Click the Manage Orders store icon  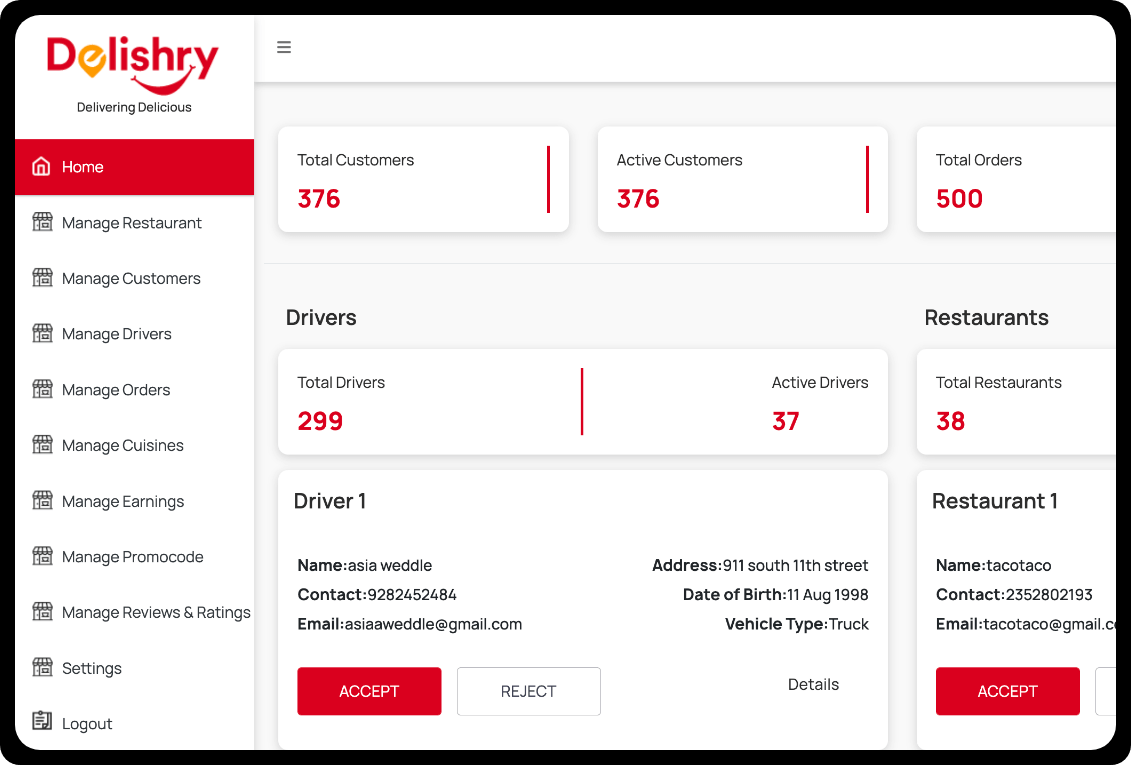pyautogui.click(x=42, y=389)
